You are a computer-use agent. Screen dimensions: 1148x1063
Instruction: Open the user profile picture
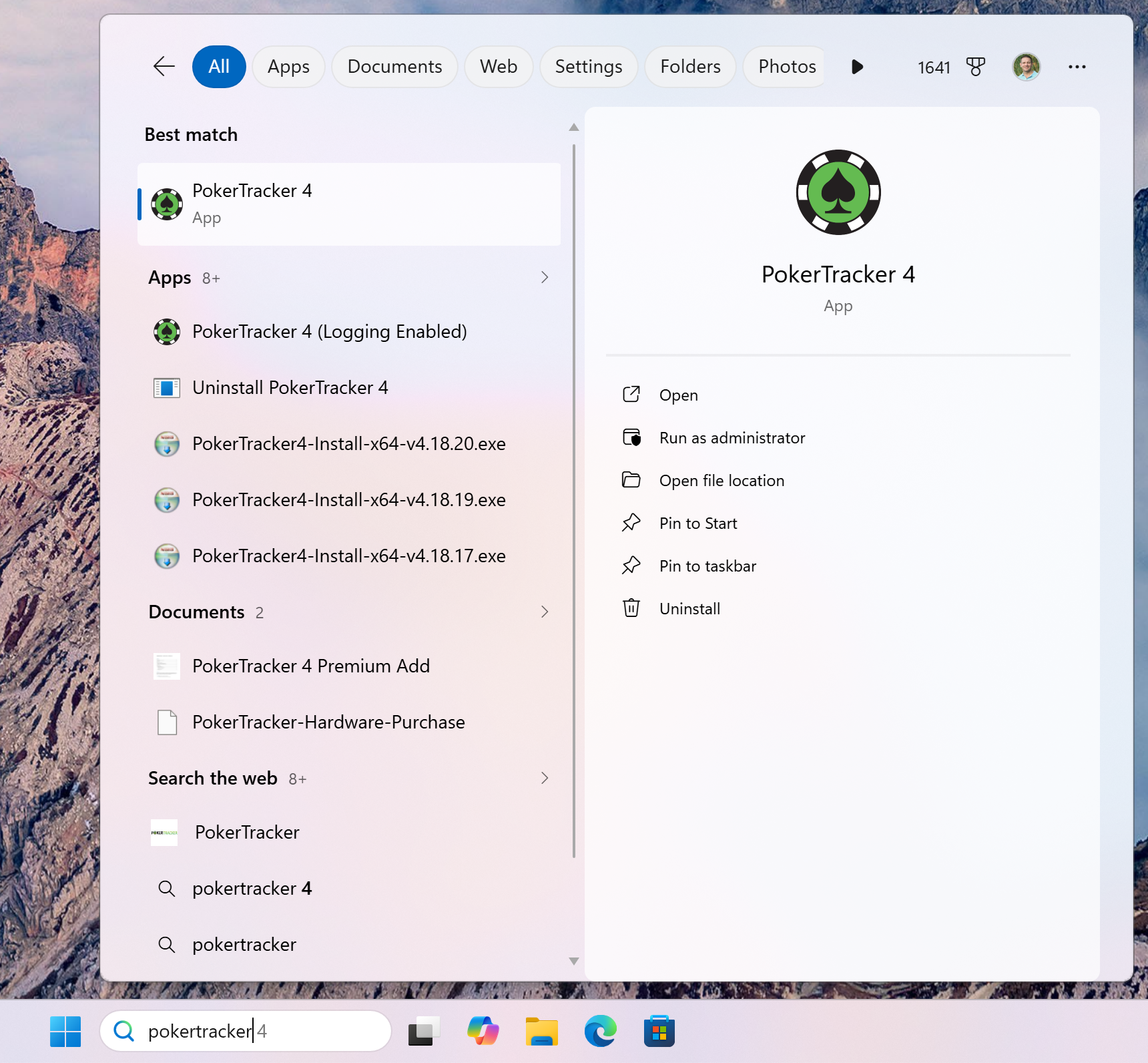[1027, 67]
